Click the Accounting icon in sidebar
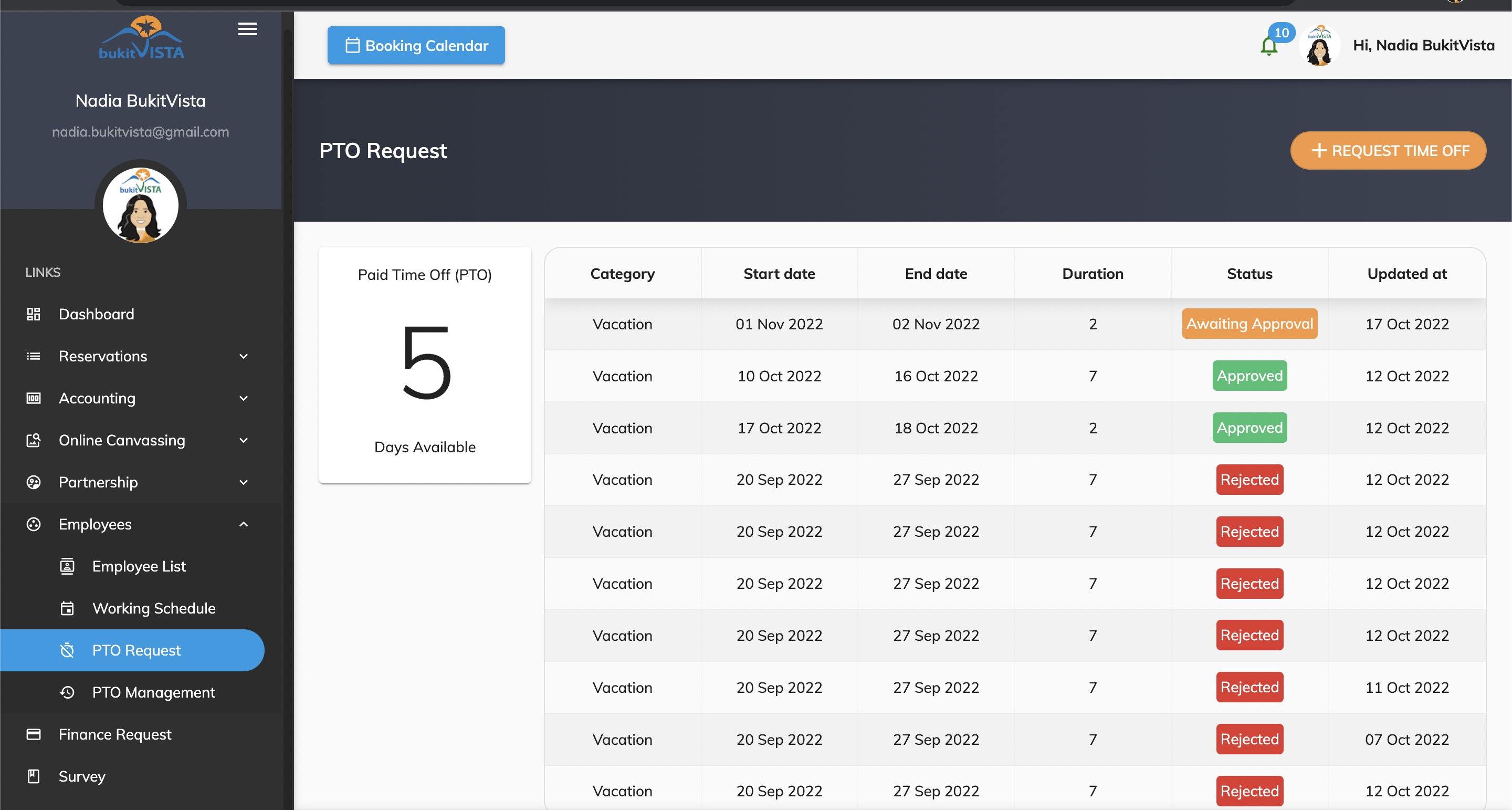1512x810 pixels. 32,397
